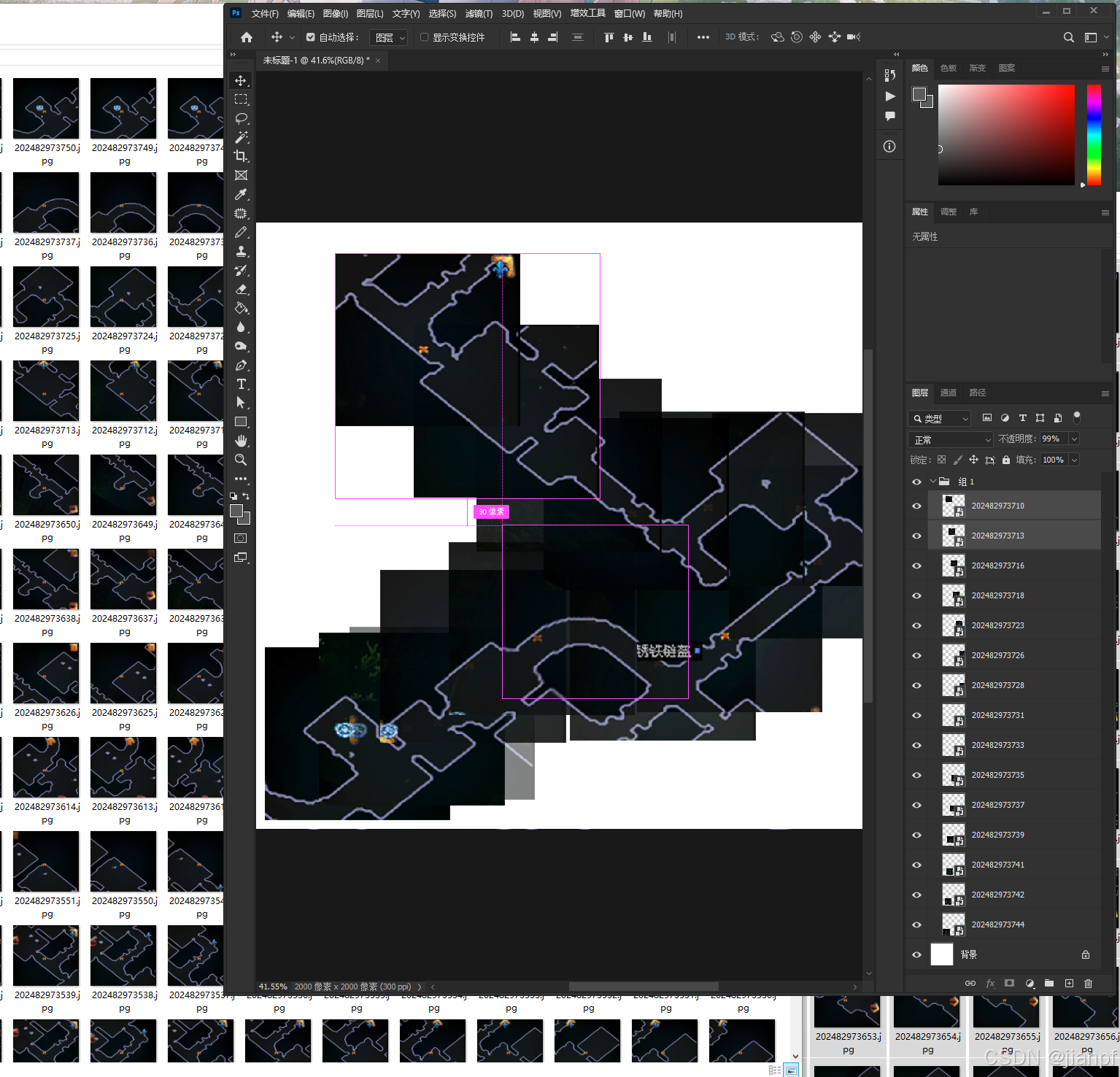This screenshot has height=1077, width=1120.
Task: Select the Zoom tool in toolbox
Action: click(x=241, y=460)
